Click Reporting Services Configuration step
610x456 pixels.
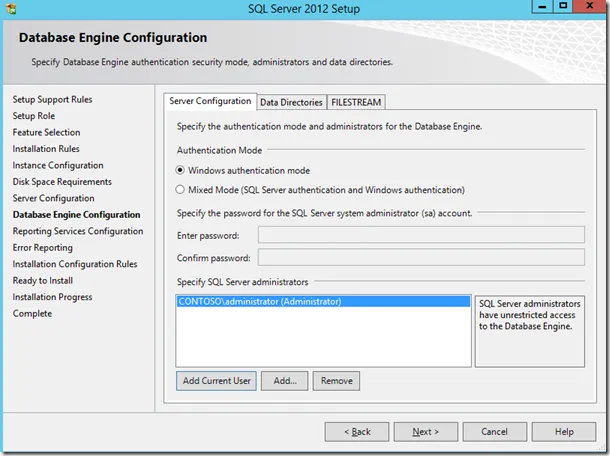click(x=78, y=231)
